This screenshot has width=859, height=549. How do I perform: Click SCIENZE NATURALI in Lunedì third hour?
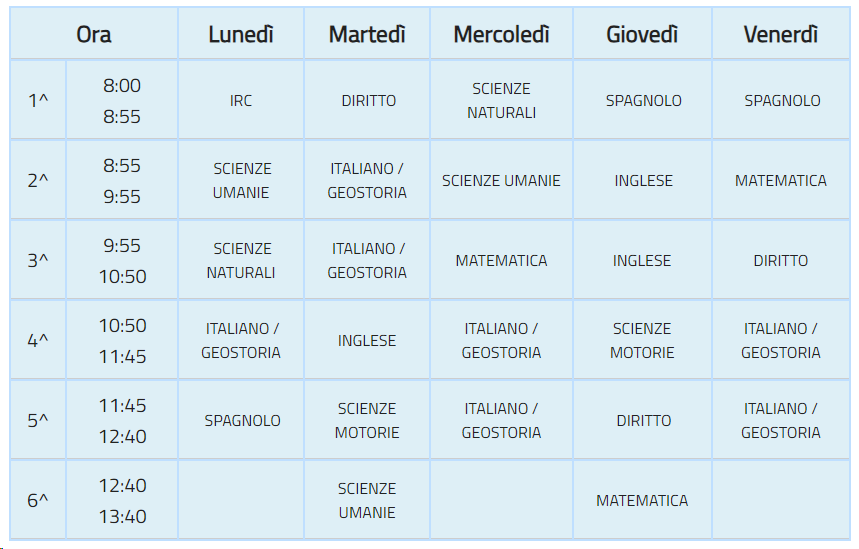tap(240, 260)
